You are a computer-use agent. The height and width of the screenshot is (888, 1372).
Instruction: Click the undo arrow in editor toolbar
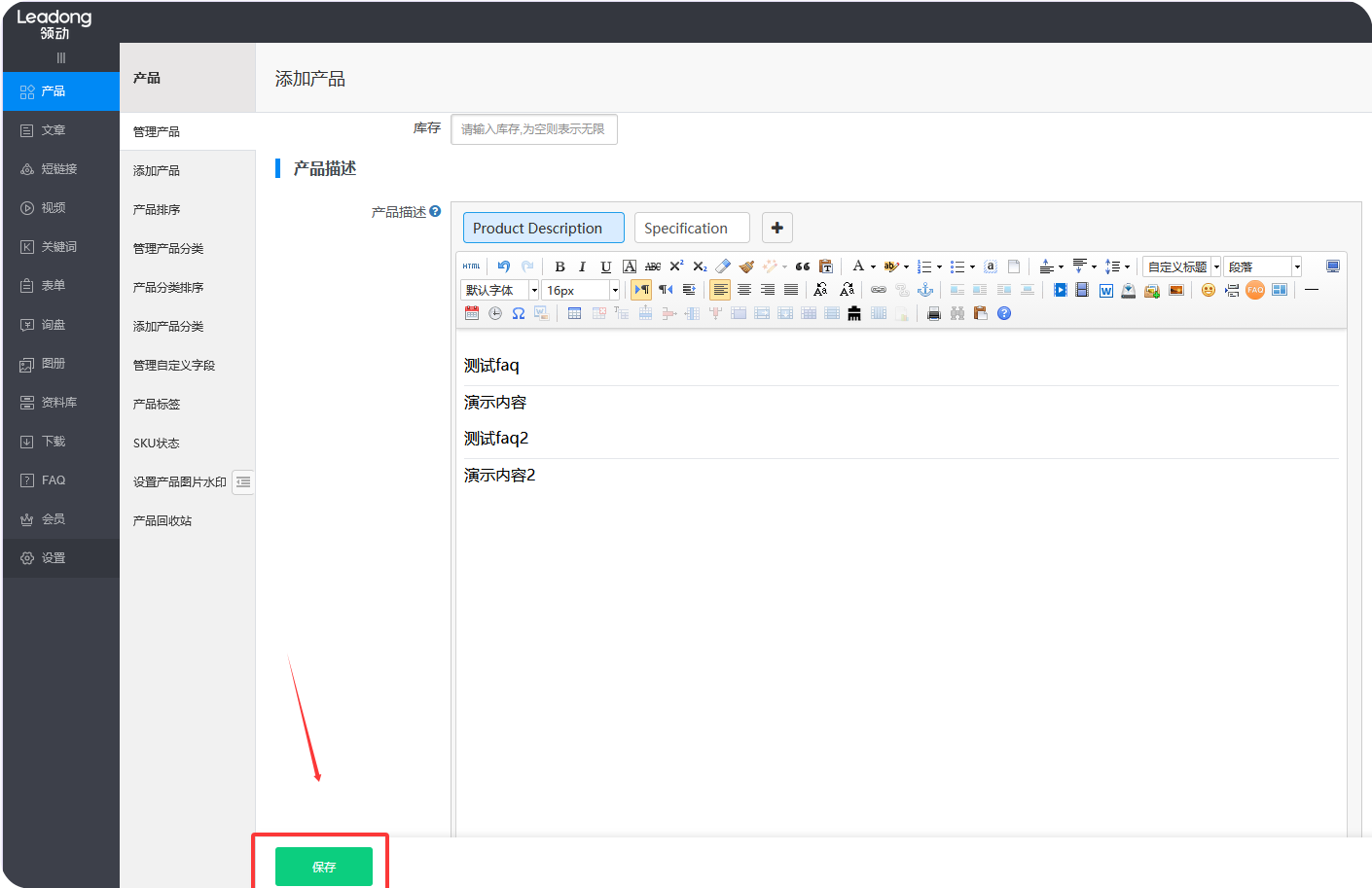click(x=504, y=266)
